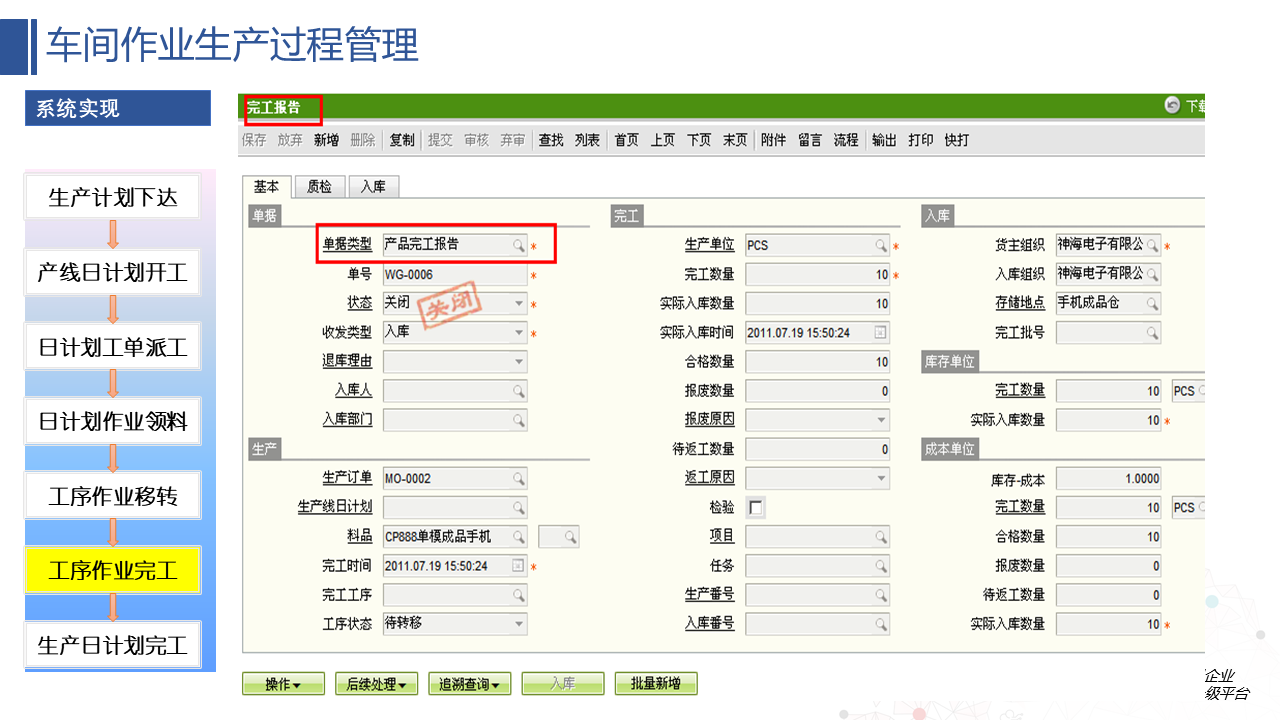Open lookup icon for 完工批号 field
The image size is (1280, 720).
coord(1152,332)
